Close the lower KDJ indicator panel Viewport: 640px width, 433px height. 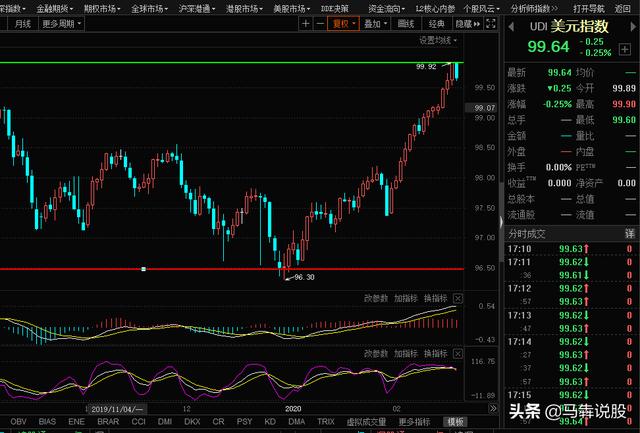coord(458,354)
